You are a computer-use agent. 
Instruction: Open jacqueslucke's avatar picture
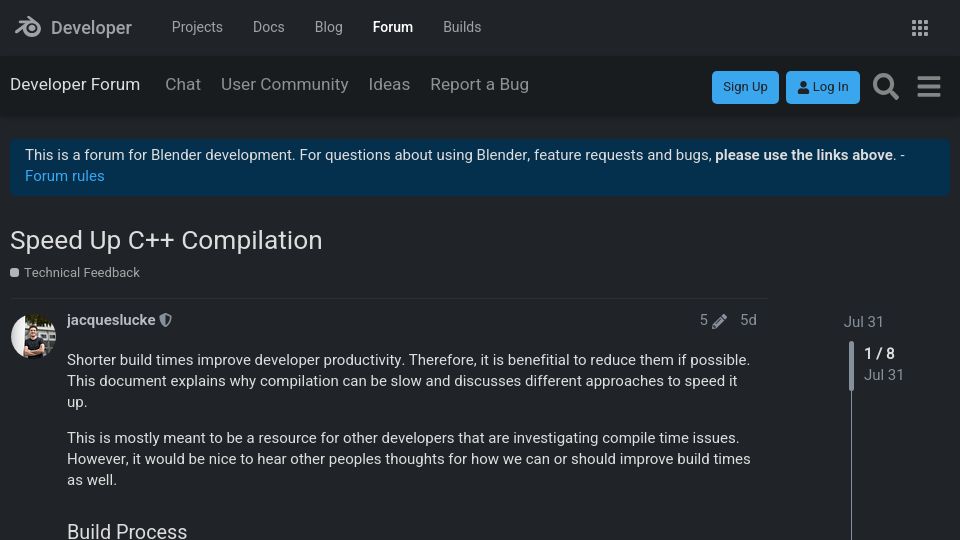34,336
